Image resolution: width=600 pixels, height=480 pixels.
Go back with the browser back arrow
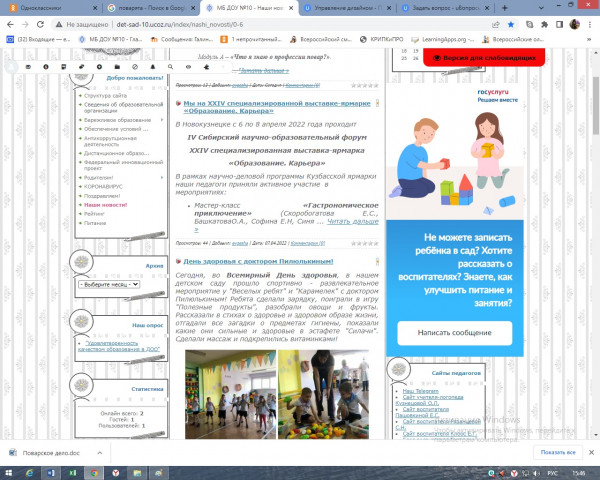click(10, 24)
